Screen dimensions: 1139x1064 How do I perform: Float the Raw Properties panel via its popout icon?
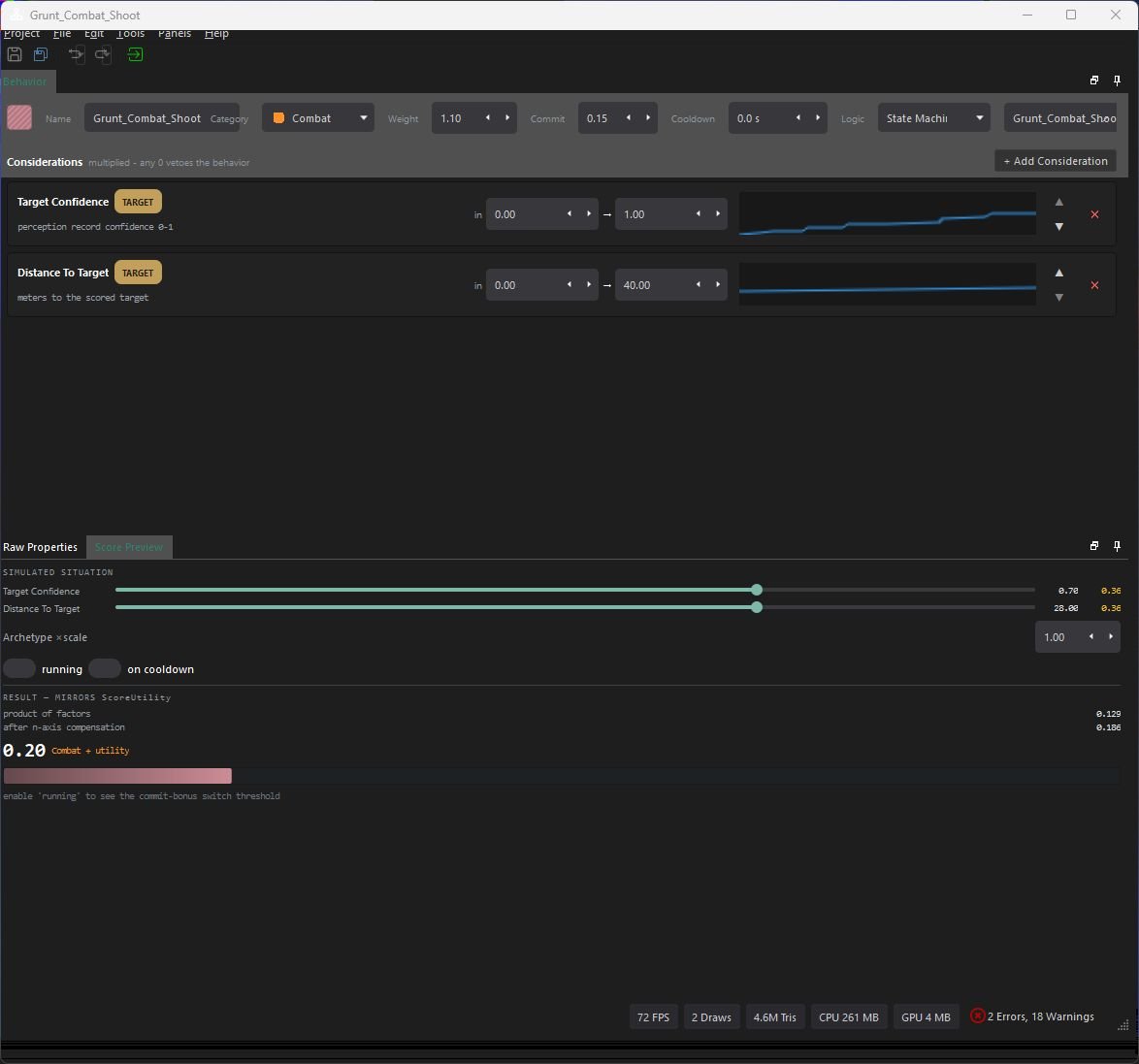[1094, 546]
